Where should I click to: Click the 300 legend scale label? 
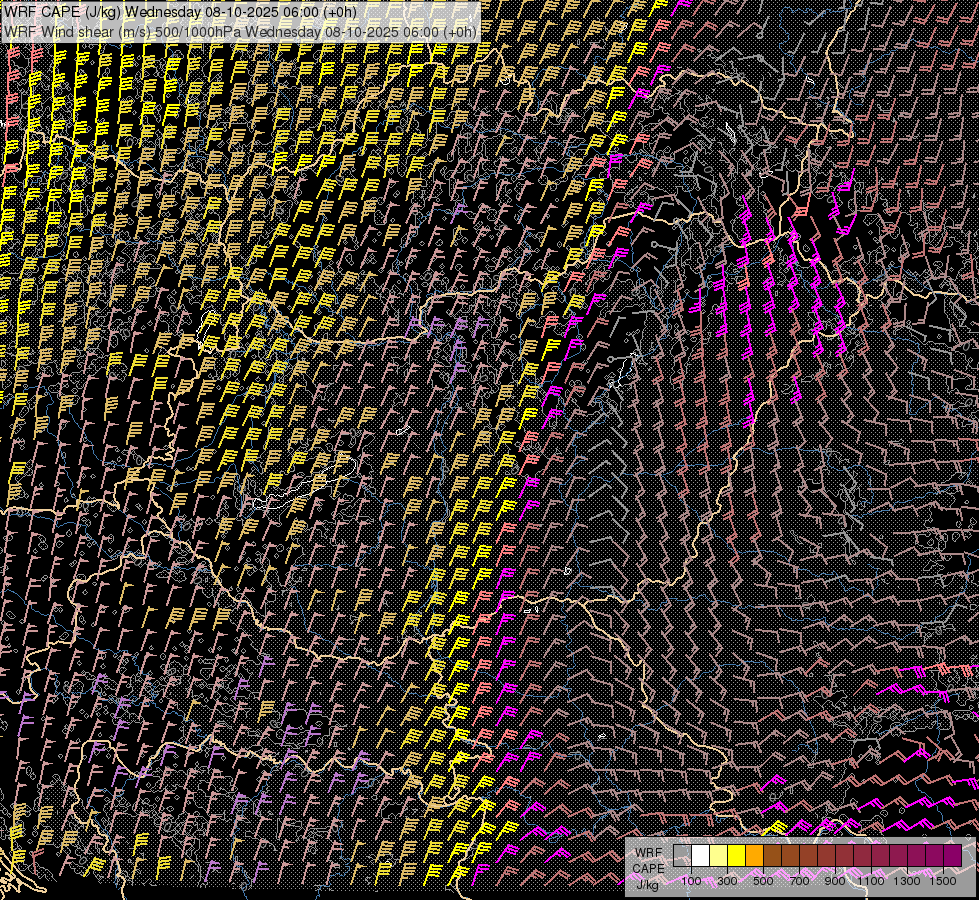point(727,881)
